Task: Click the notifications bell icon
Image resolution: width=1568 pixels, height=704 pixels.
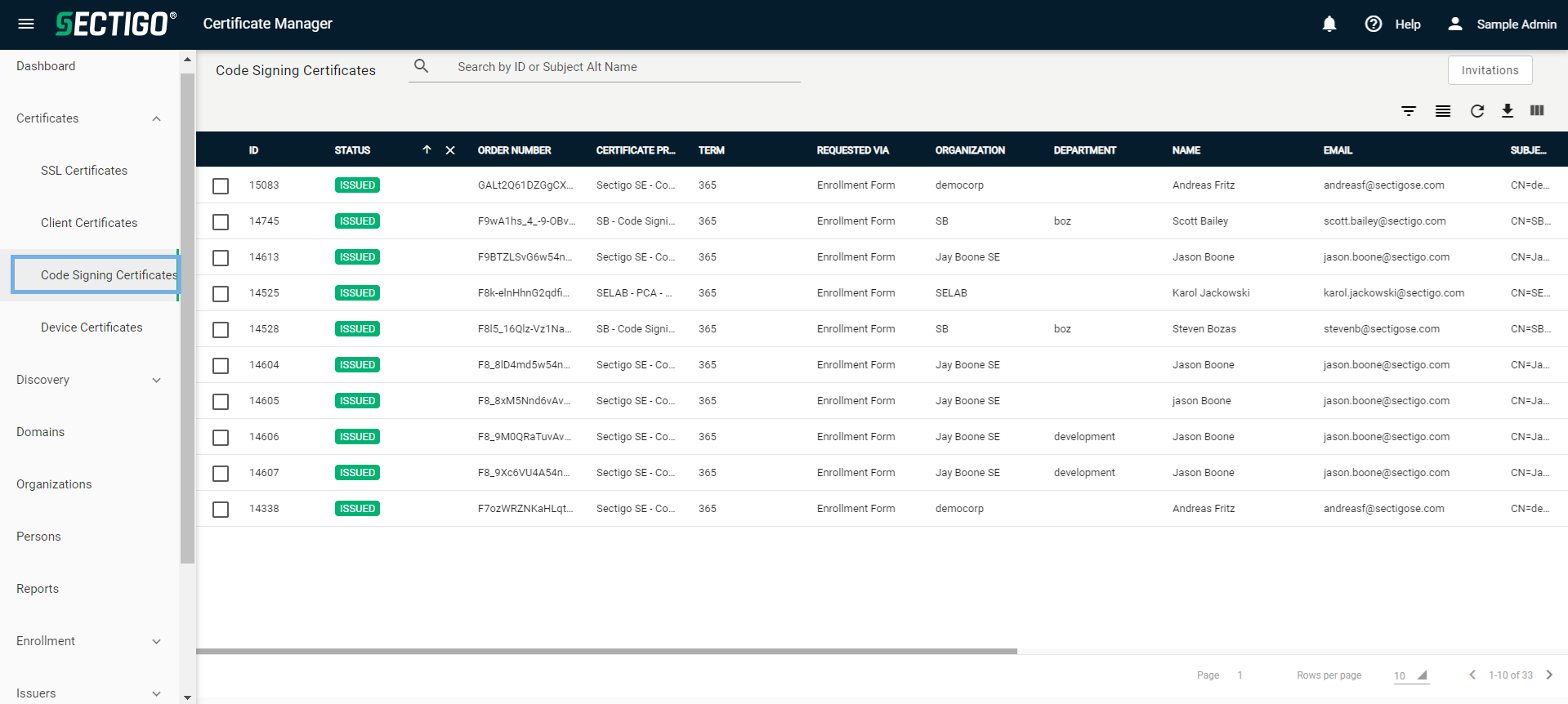Action: (1329, 25)
